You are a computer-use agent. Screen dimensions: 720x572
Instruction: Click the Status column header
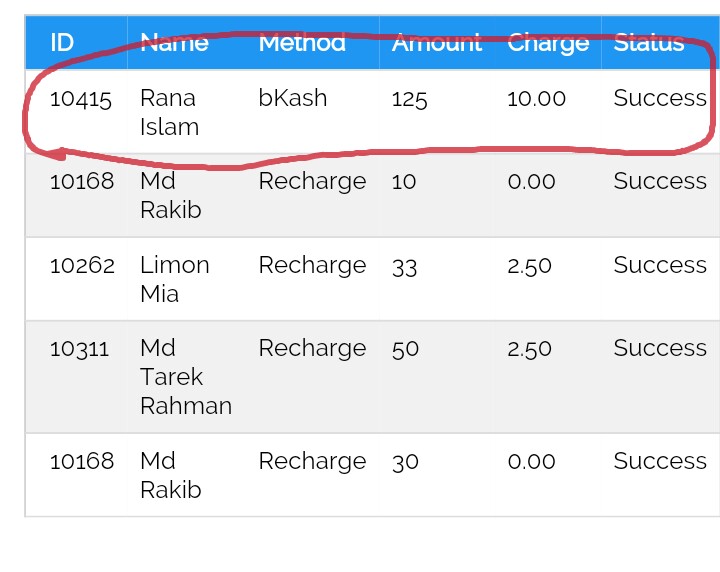pyautogui.click(x=649, y=42)
